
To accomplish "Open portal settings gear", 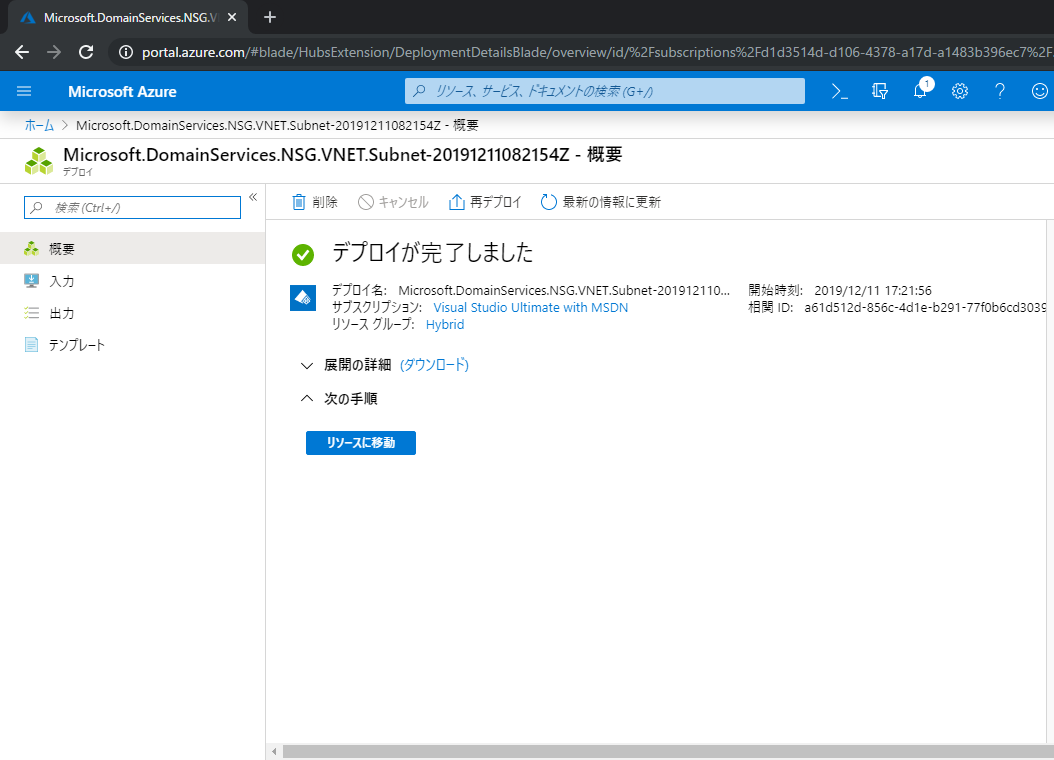I will point(960,91).
